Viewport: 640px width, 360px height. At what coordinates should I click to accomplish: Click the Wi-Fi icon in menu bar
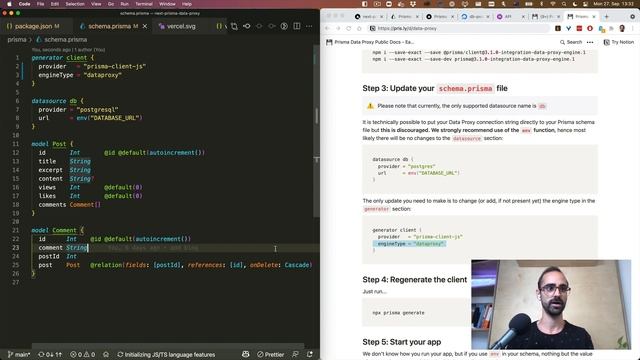[x=553, y=4]
